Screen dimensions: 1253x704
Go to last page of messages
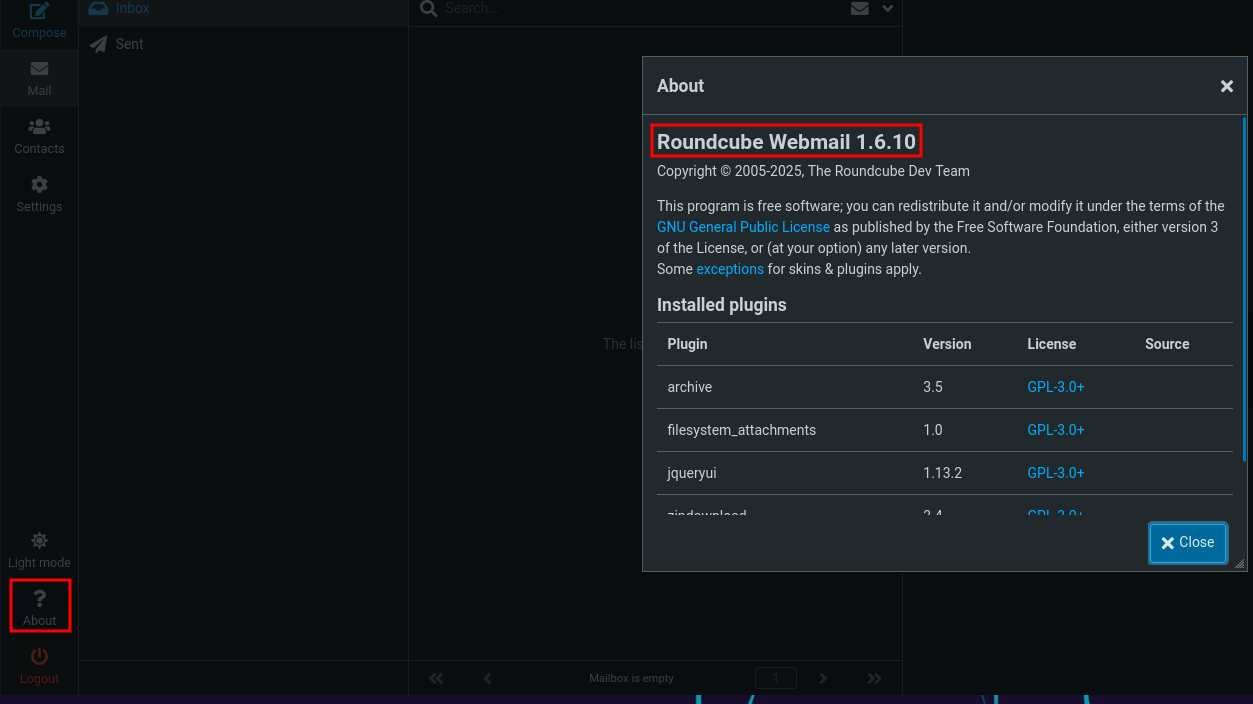coord(875,678)
